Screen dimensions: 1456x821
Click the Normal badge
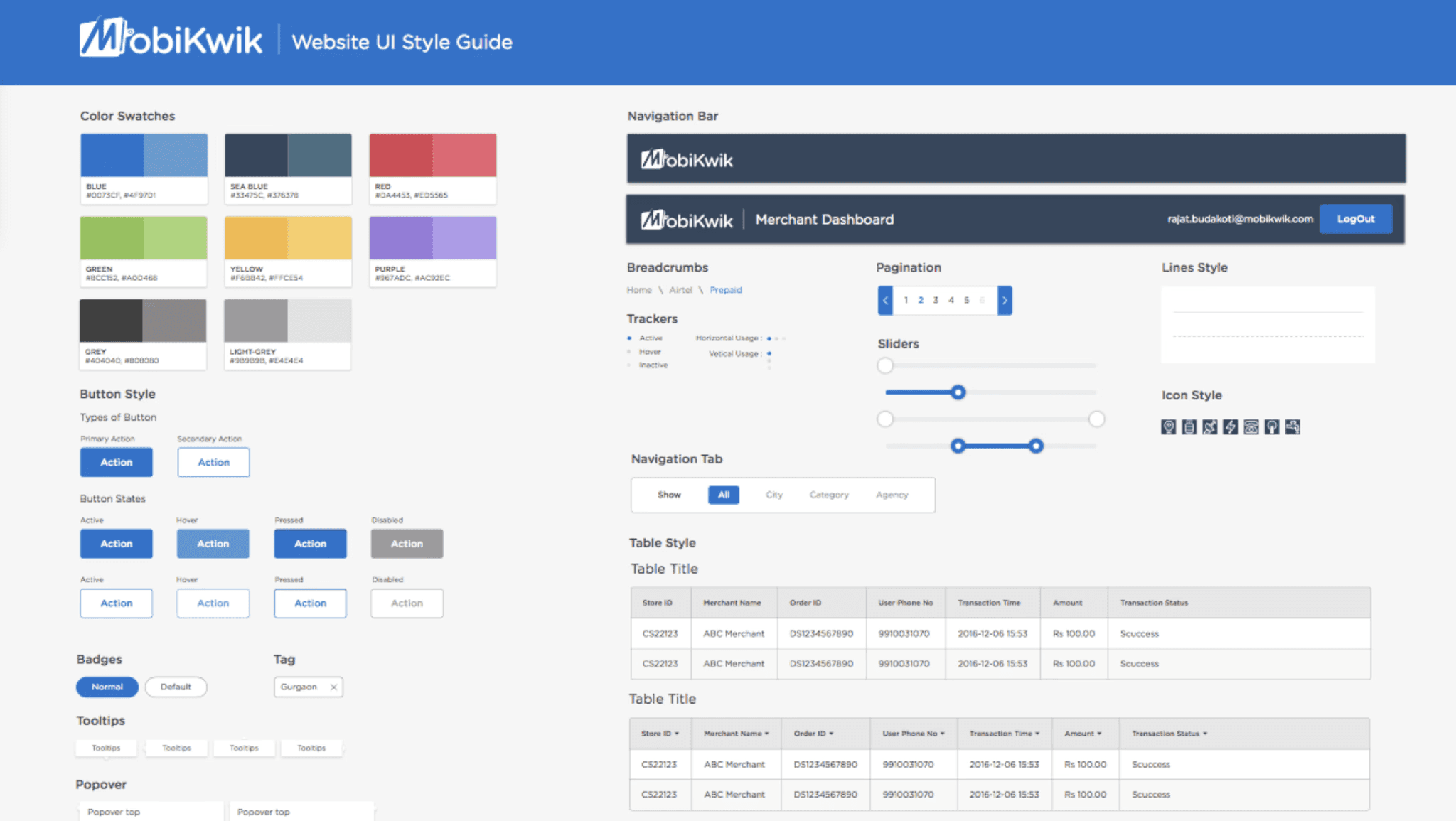click(x=107, y=687)
